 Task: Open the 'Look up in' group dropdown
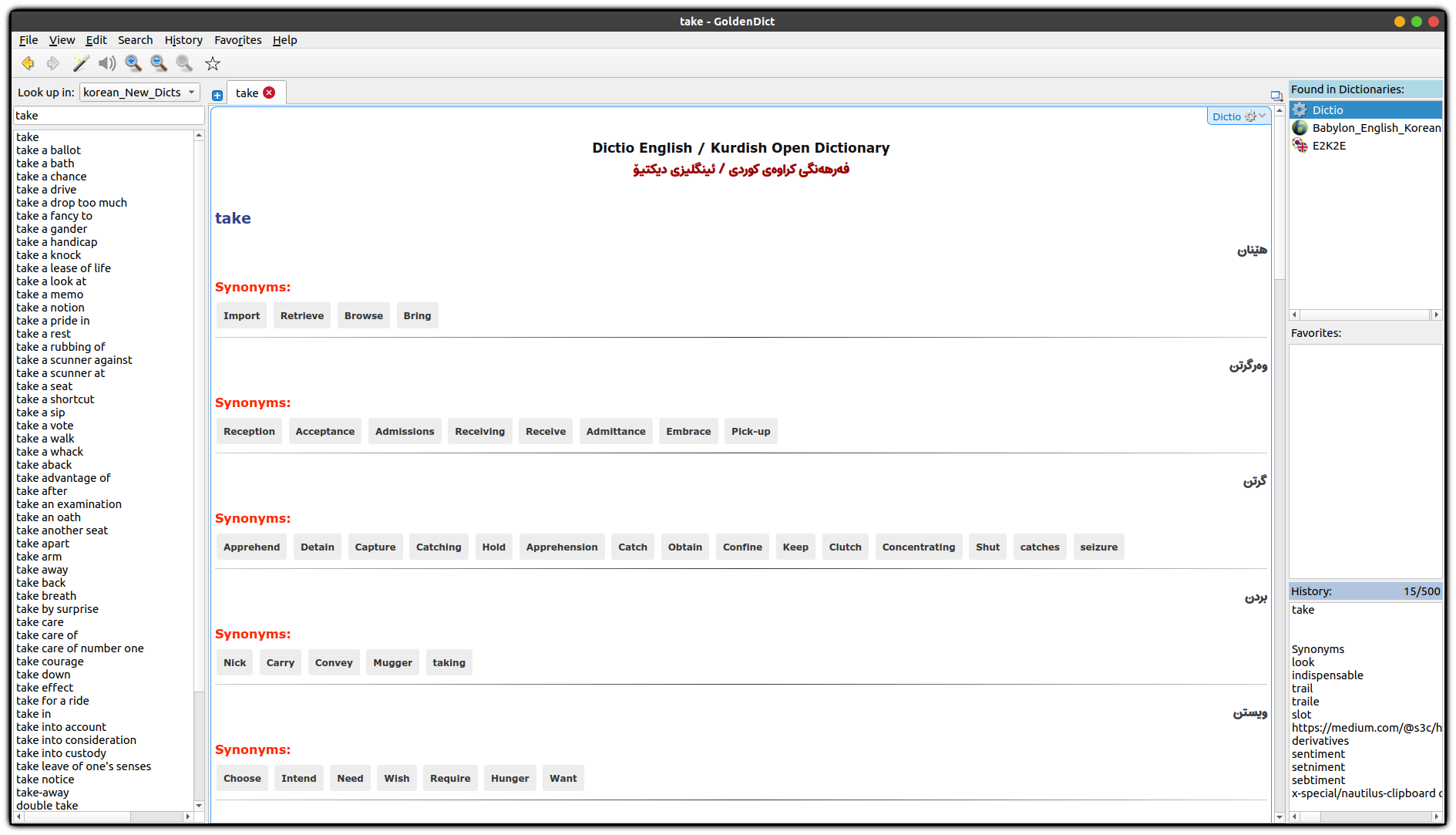pyautogui.click(x=140, y=93)
